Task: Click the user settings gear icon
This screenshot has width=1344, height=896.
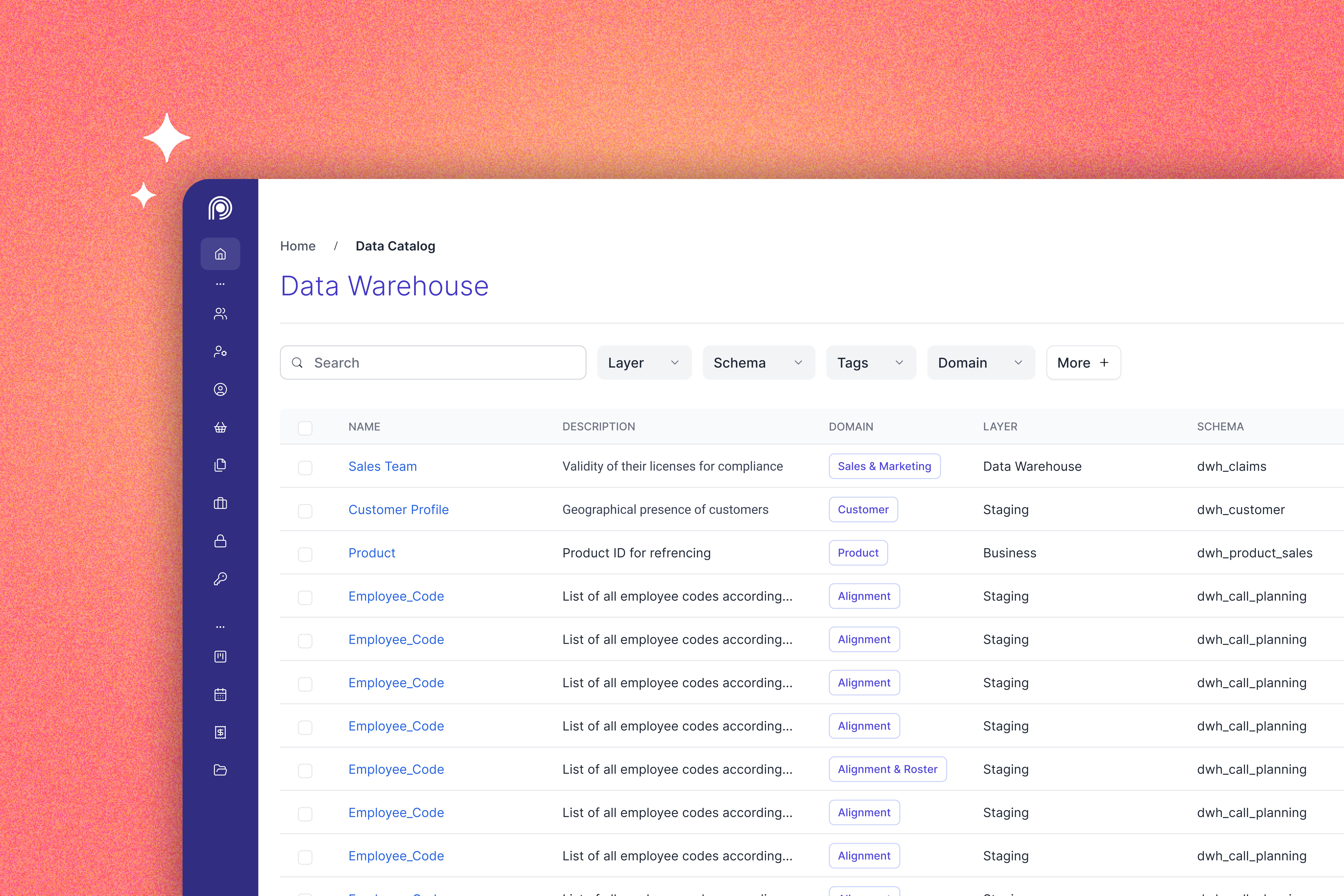Action: (x=220, y=351)
